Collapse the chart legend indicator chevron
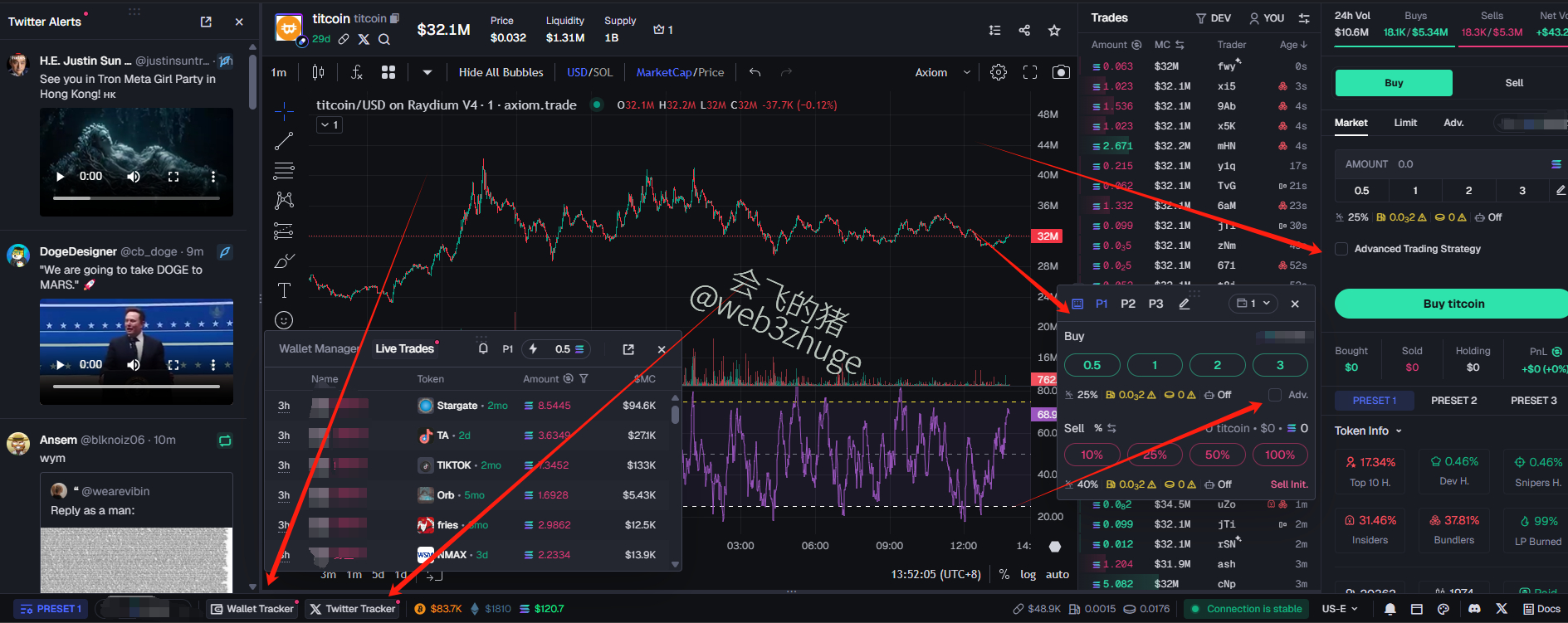This screenshot has width=1568, height=623. (x=330, y=124)
